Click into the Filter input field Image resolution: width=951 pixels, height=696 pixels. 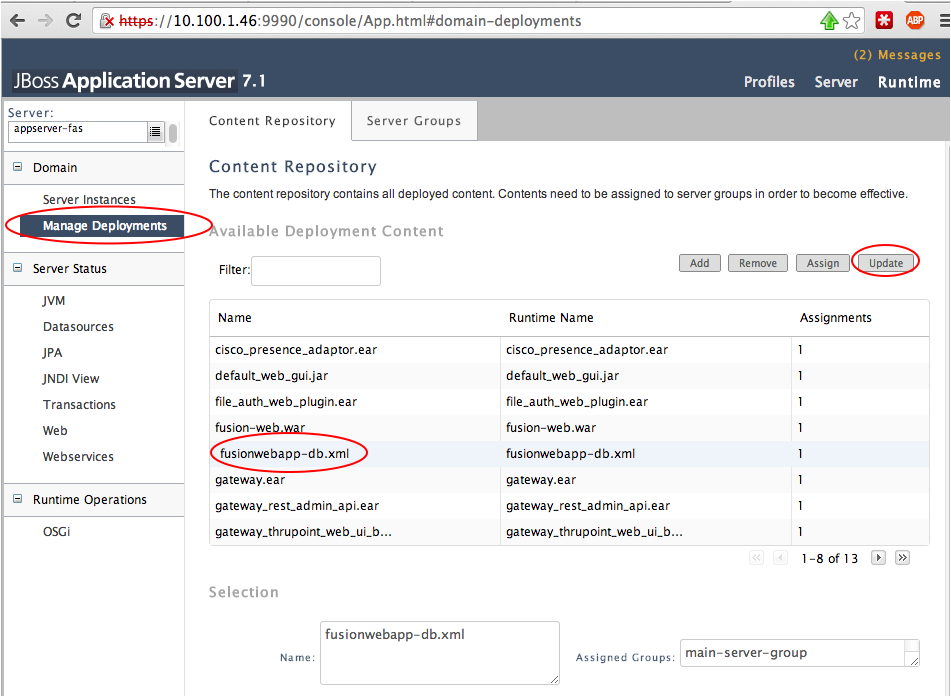(x=316, y=270)
